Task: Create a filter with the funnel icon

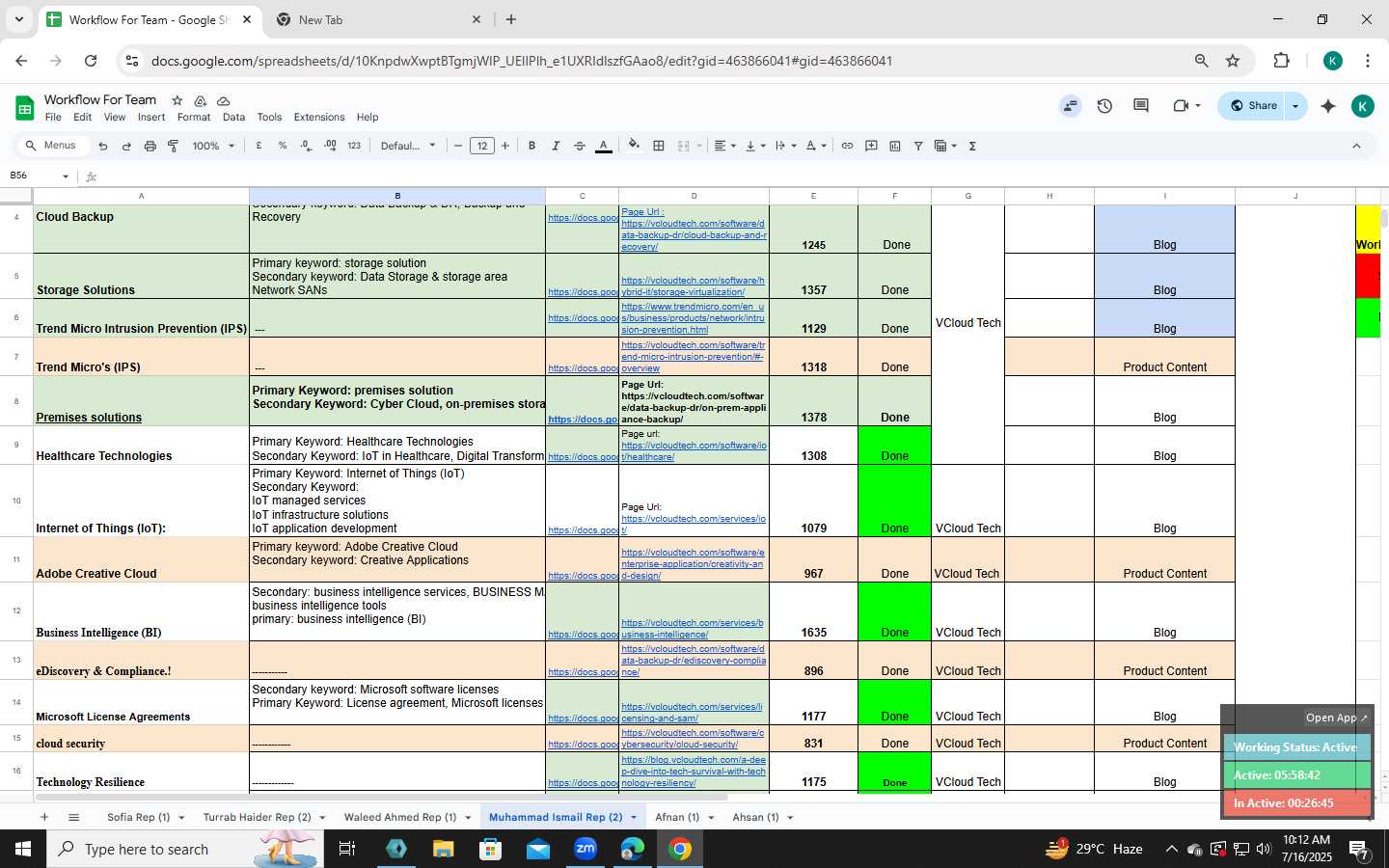Action: pyautogui.click(x=918, y=146)
